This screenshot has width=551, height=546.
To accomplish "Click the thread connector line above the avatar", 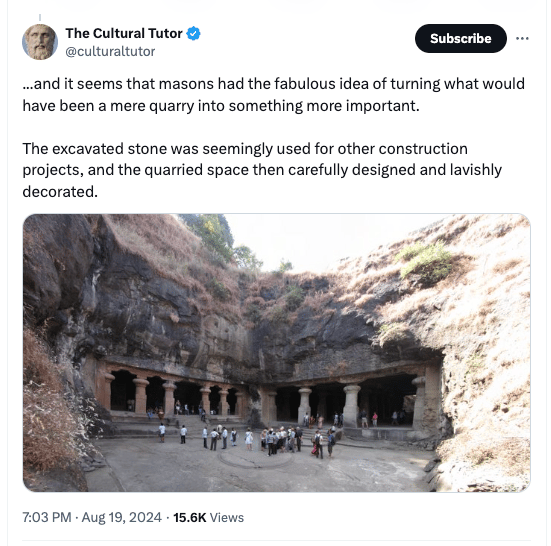I will 40,18.
